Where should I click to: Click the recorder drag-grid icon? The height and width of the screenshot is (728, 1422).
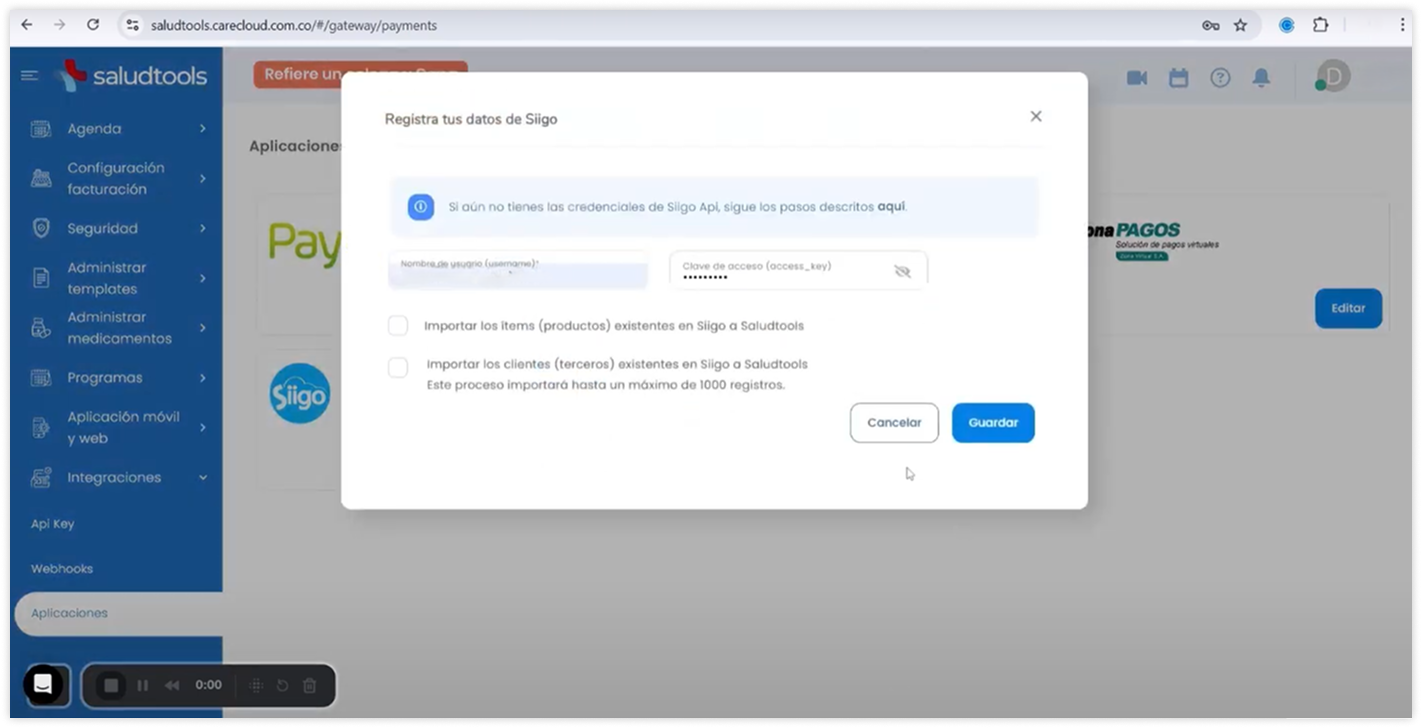[256, 685]
